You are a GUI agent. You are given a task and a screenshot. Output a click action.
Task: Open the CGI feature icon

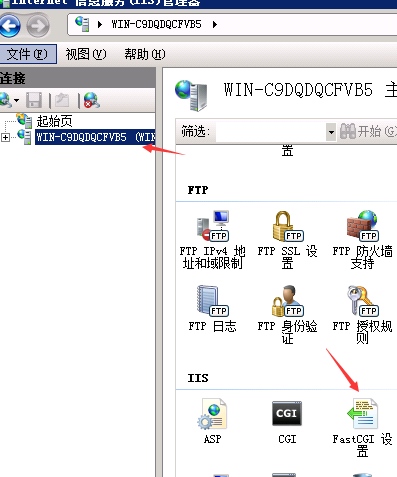point(287,413)
